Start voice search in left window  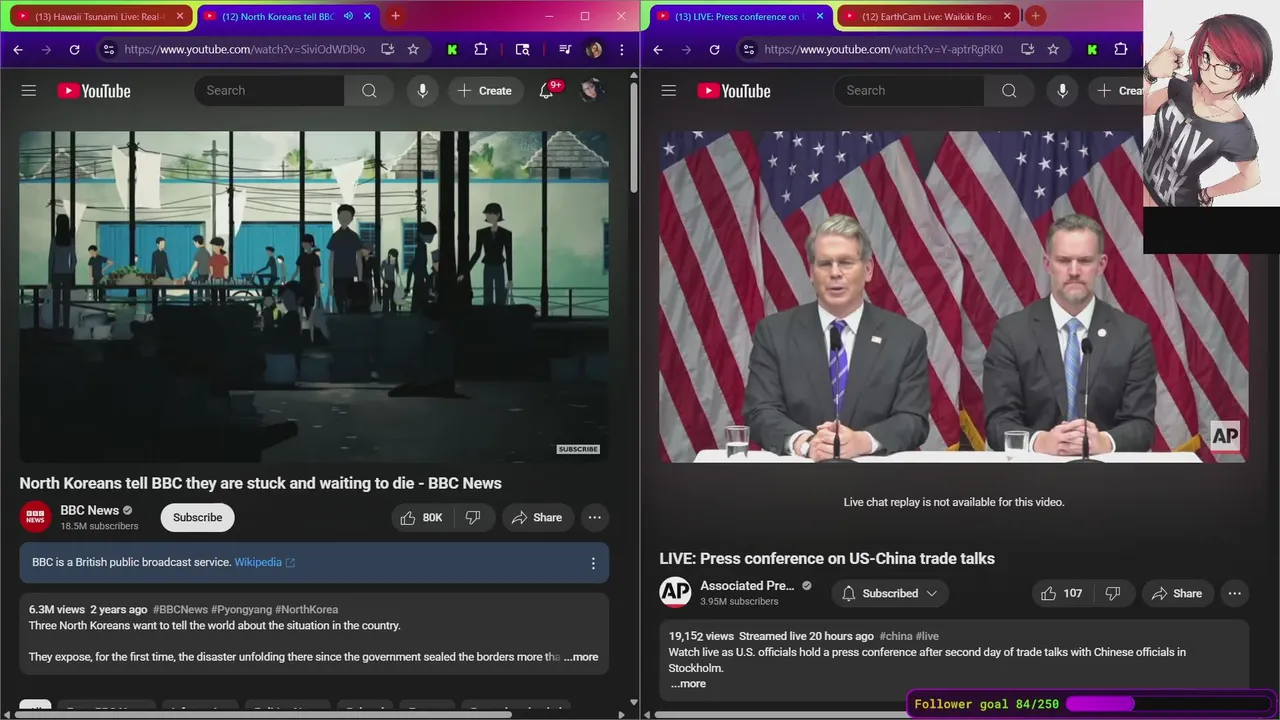point(422,91)
